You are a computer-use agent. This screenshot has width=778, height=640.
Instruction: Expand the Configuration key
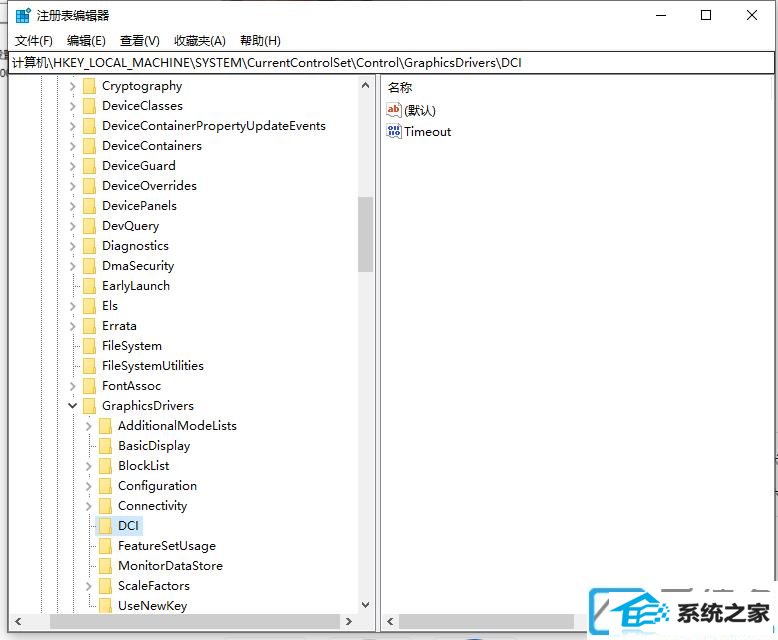coord(88,486)
